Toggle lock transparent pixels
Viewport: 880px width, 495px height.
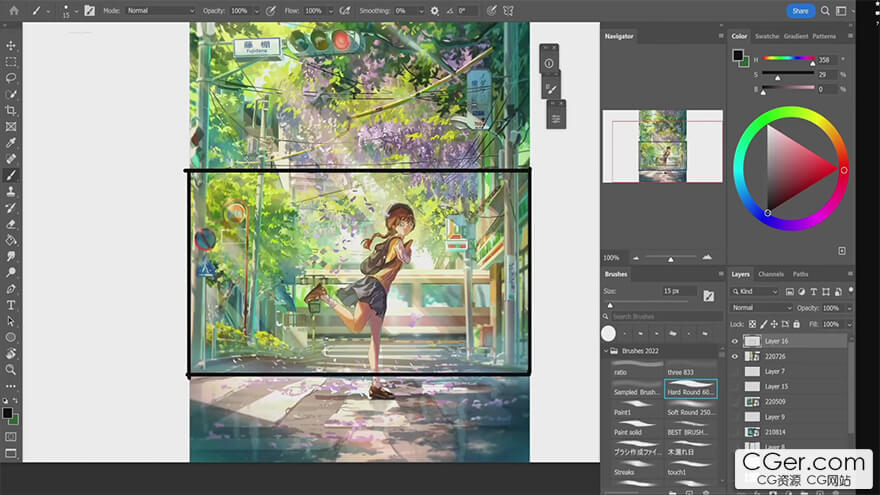point(752,324)
